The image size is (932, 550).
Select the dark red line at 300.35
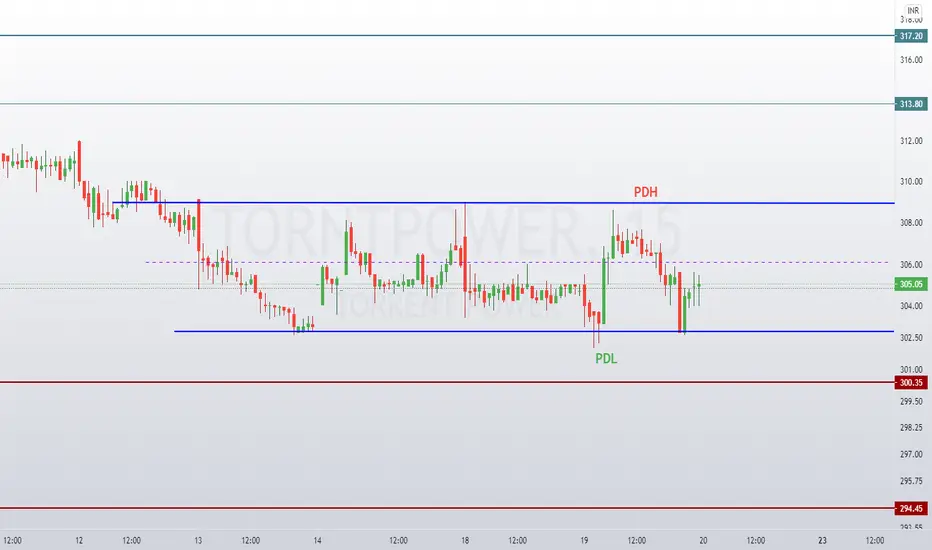pyautogui.click(x=447, y=382)
